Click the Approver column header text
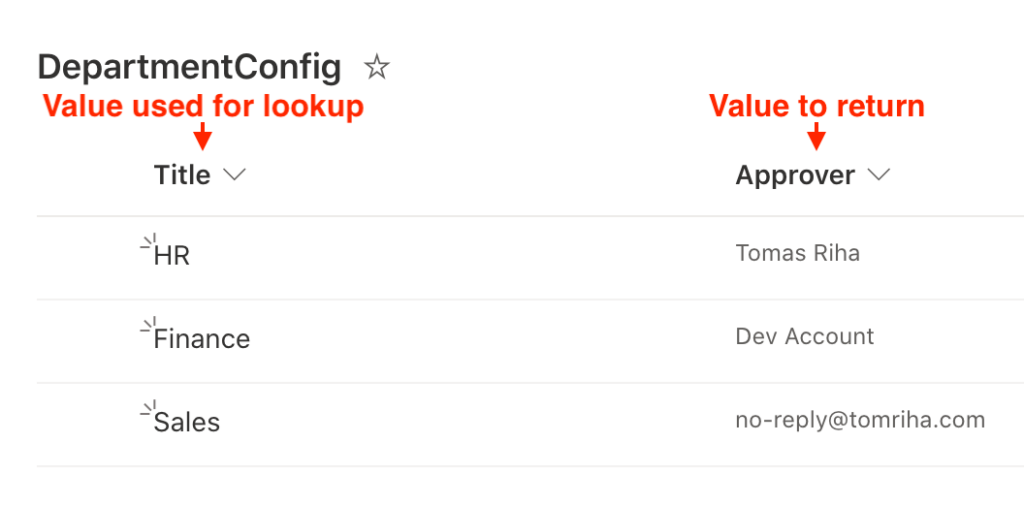The height and width of the screenshot is (506, 1024). point(795,175)
